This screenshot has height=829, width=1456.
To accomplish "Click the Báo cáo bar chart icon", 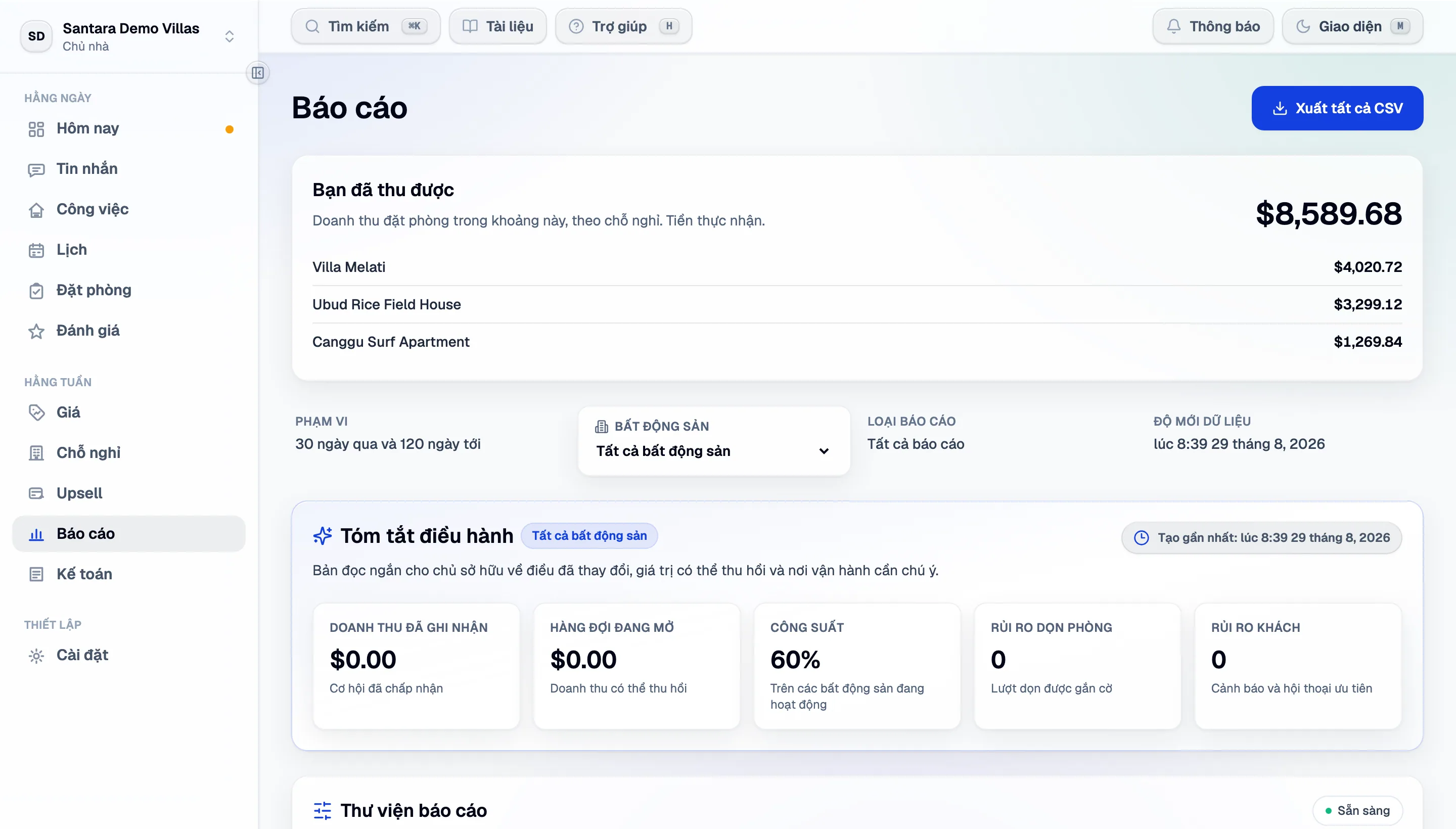I will click(36, 534).
